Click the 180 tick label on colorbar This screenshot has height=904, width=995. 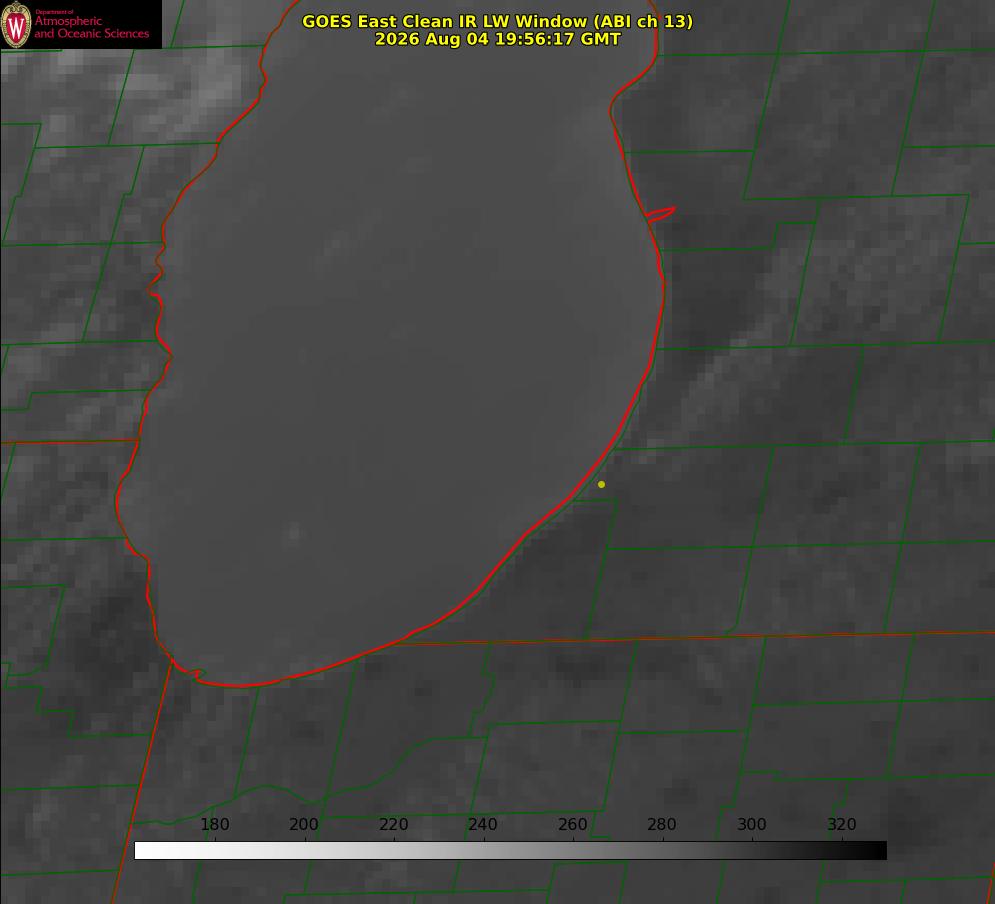215,825
